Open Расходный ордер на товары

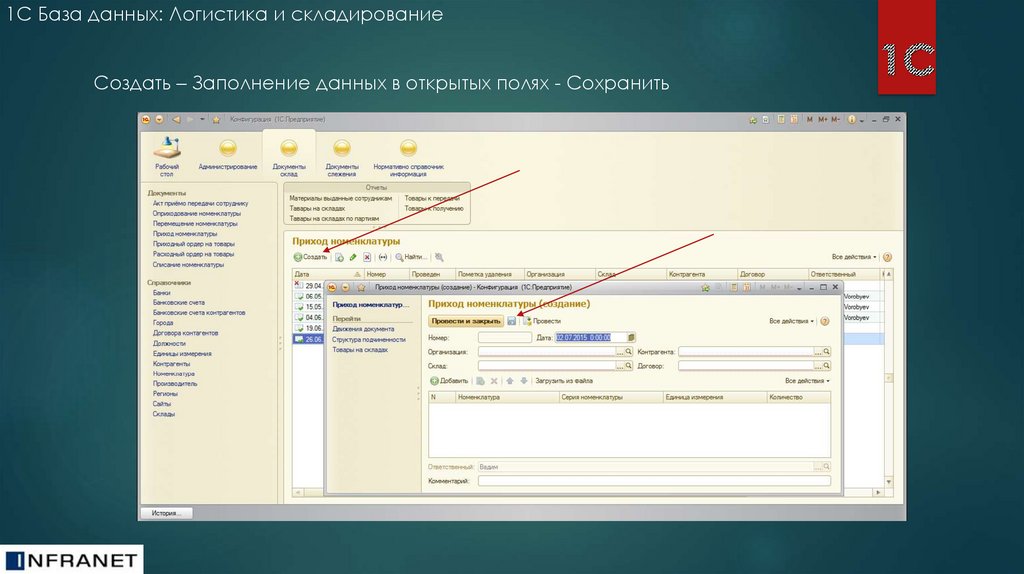(x=193, y=254)
